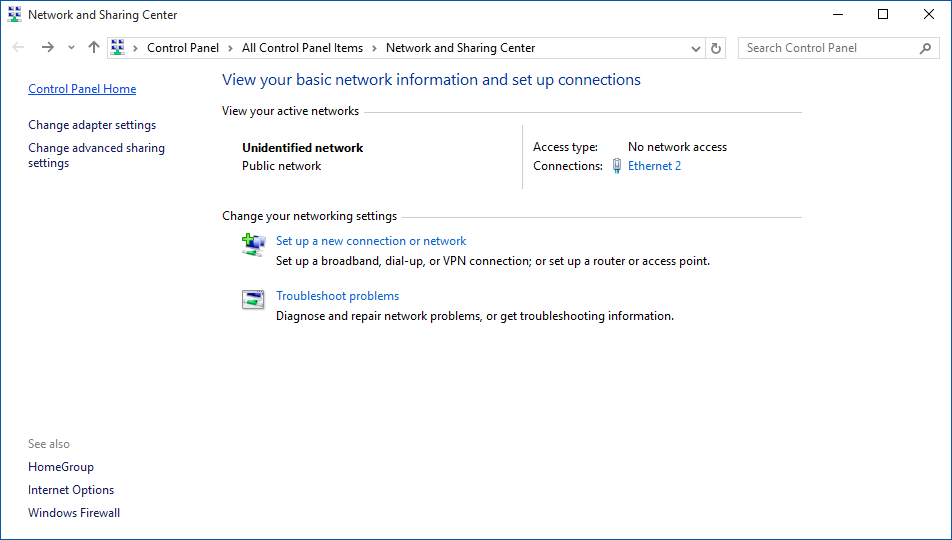Select All Control Panel Items breadcrumb

click(x=302, y=48)
